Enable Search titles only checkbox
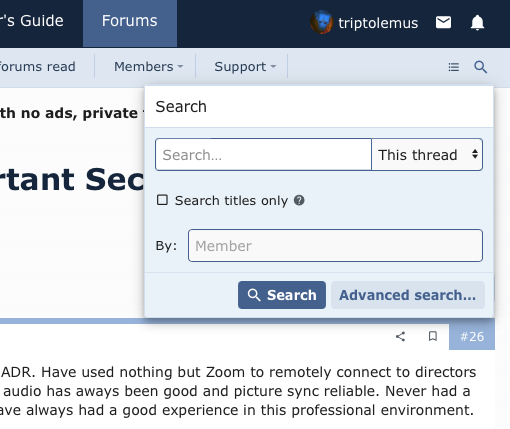The height and width of the screenshot is (429, 510). click(162, 200)
